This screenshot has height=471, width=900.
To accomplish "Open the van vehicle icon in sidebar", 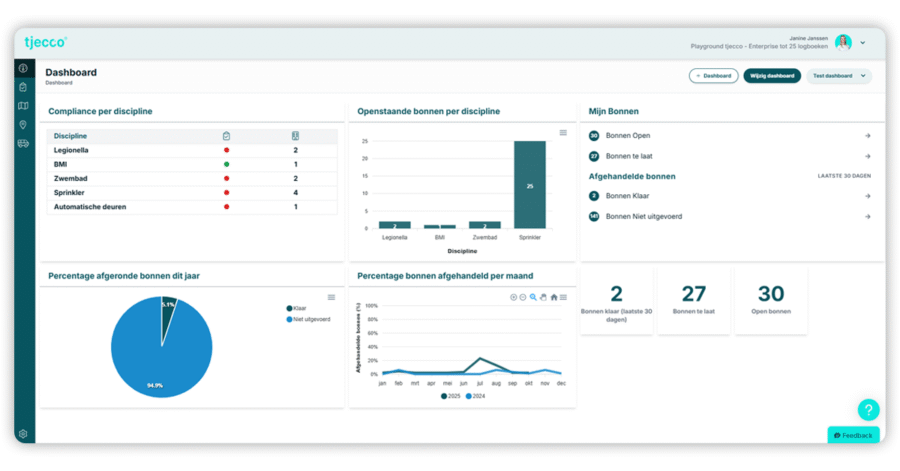I will point(23,143).
